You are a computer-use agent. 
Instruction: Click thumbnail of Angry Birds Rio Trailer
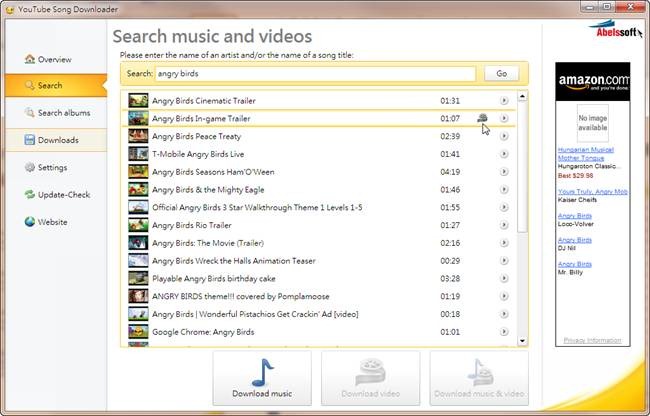138,225
